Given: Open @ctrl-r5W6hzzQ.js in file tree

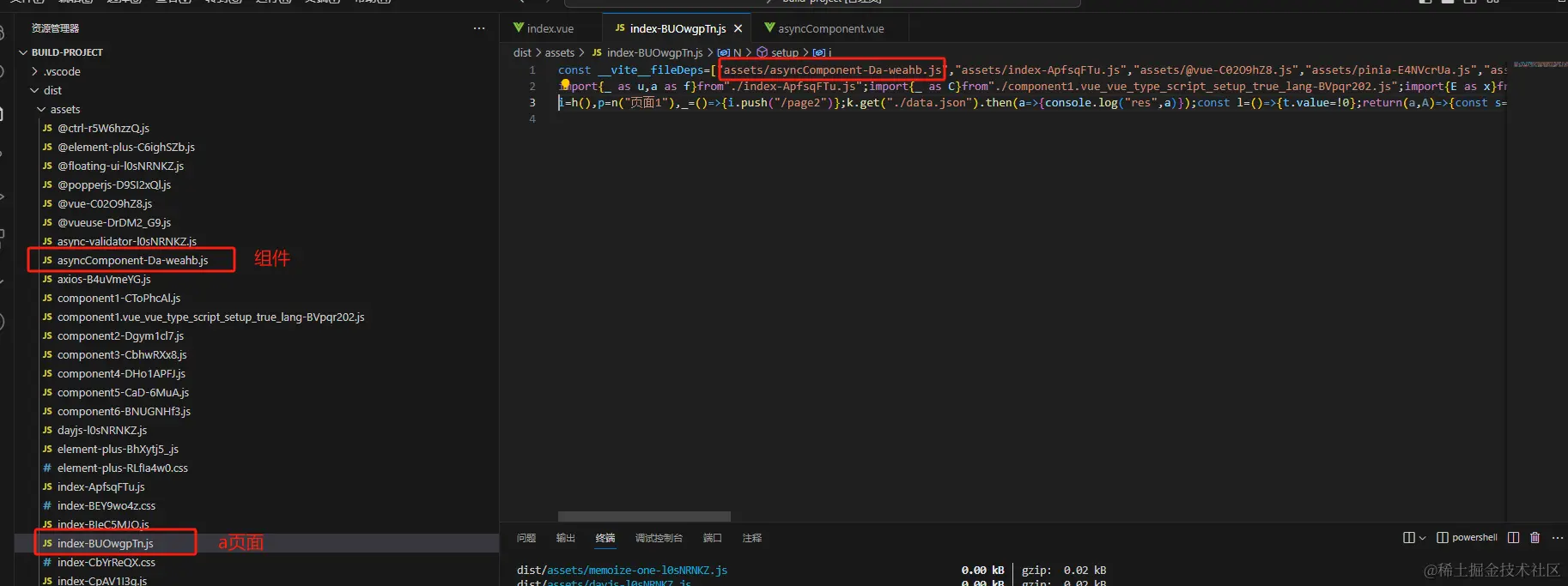Looking at the screenshot, I should pyautogui.click(x=103, y=128).
